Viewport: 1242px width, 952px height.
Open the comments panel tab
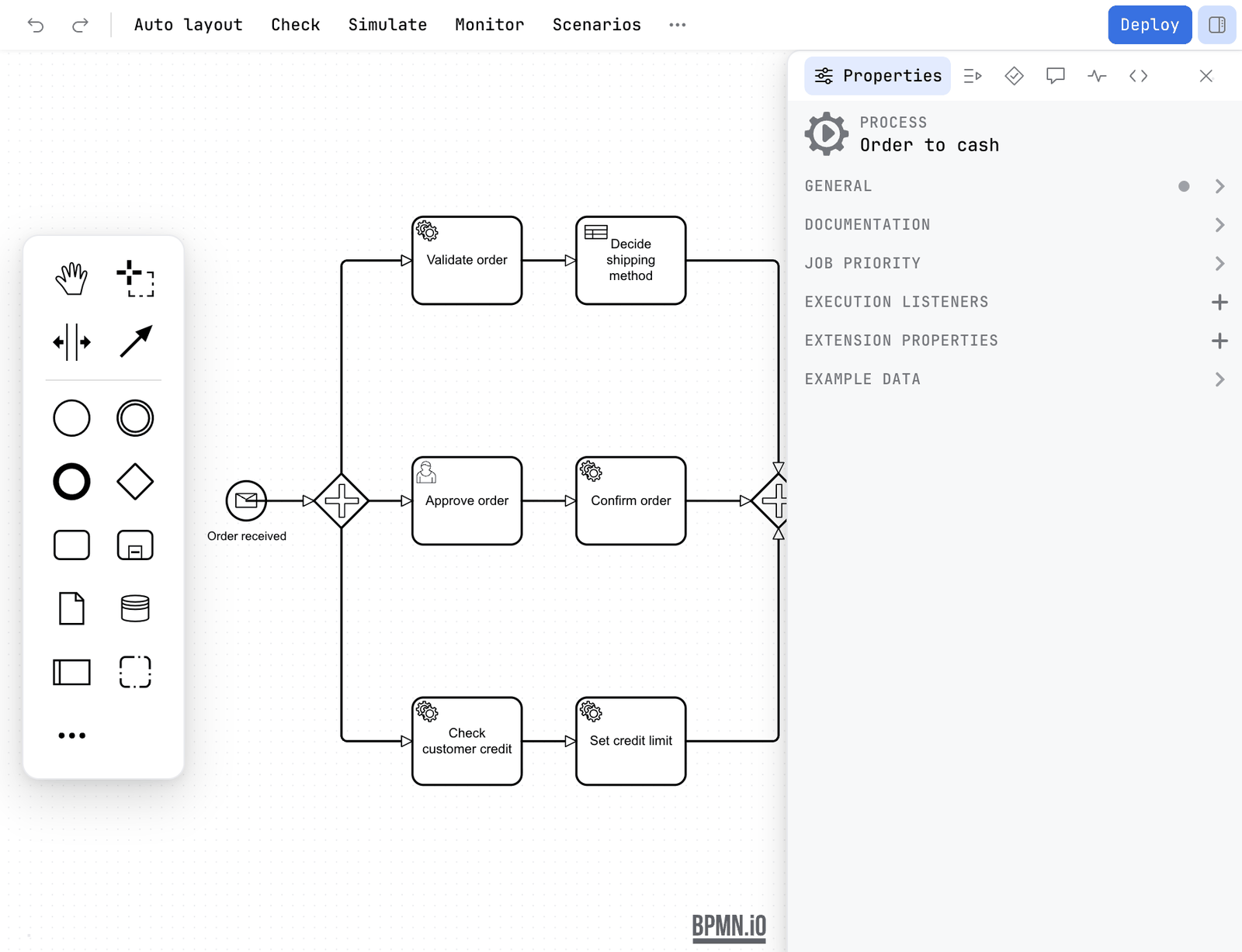[1056, 76]
